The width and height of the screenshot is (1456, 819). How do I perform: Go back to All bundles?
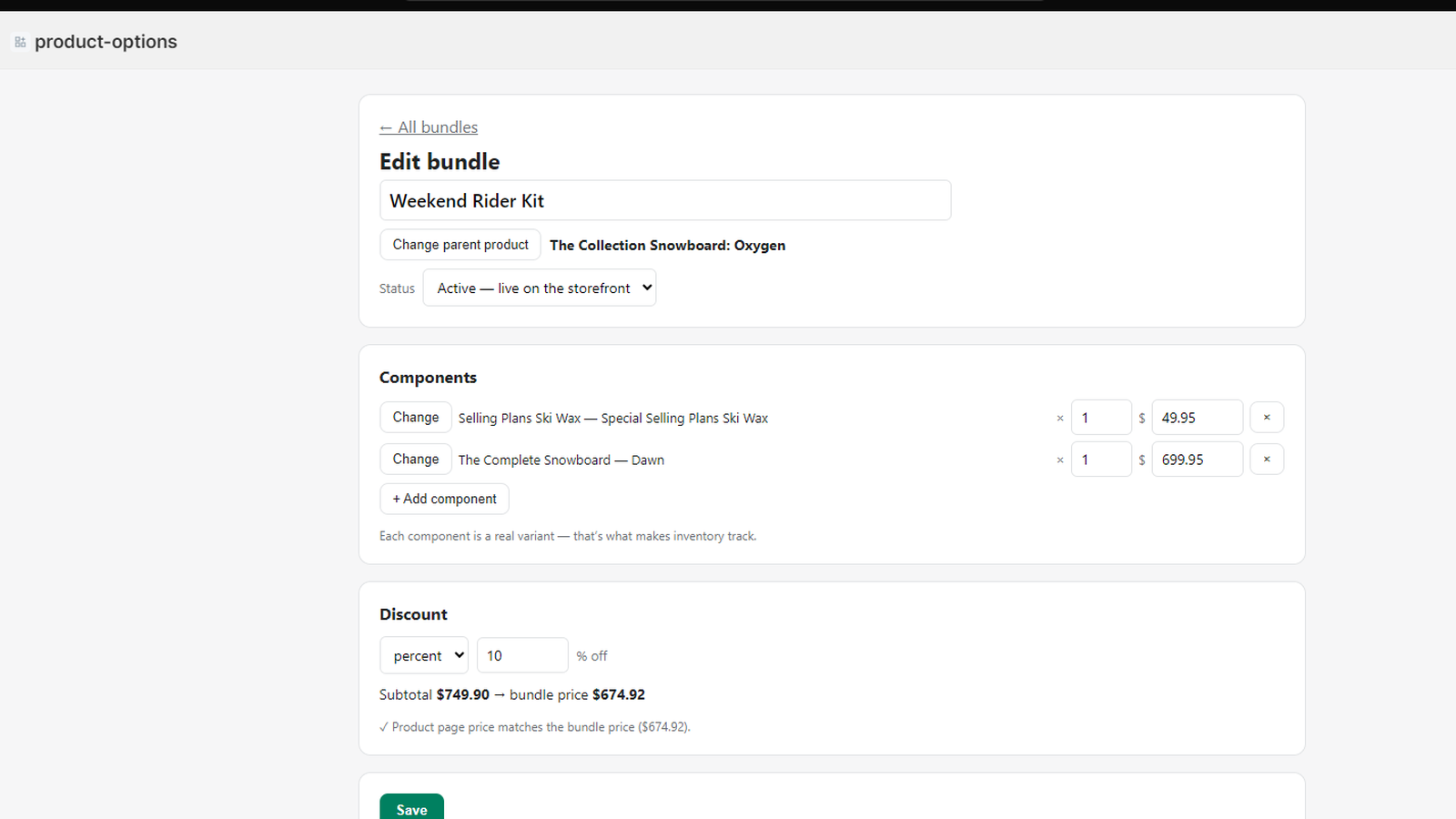tap(429, 127)
